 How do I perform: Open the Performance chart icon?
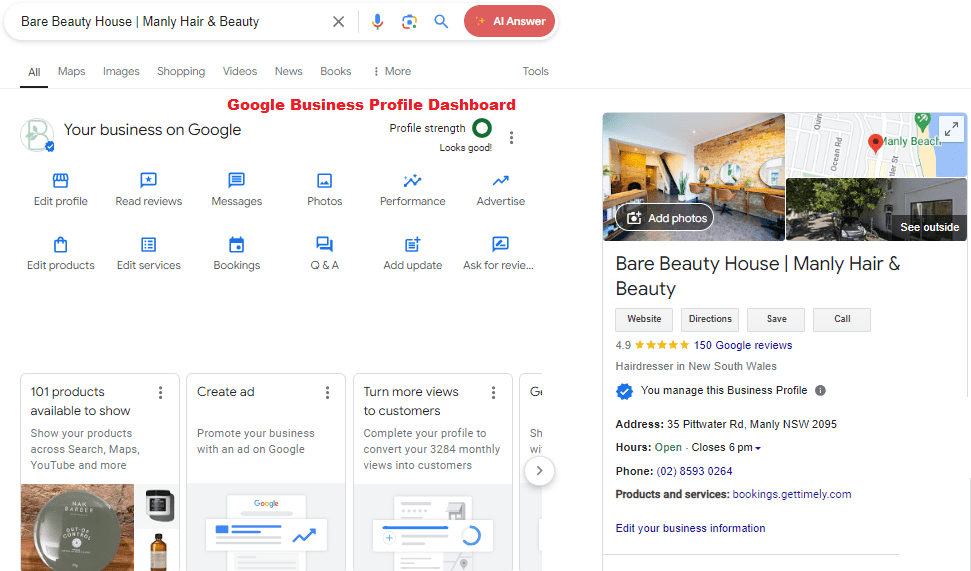[x=412, y=180]
